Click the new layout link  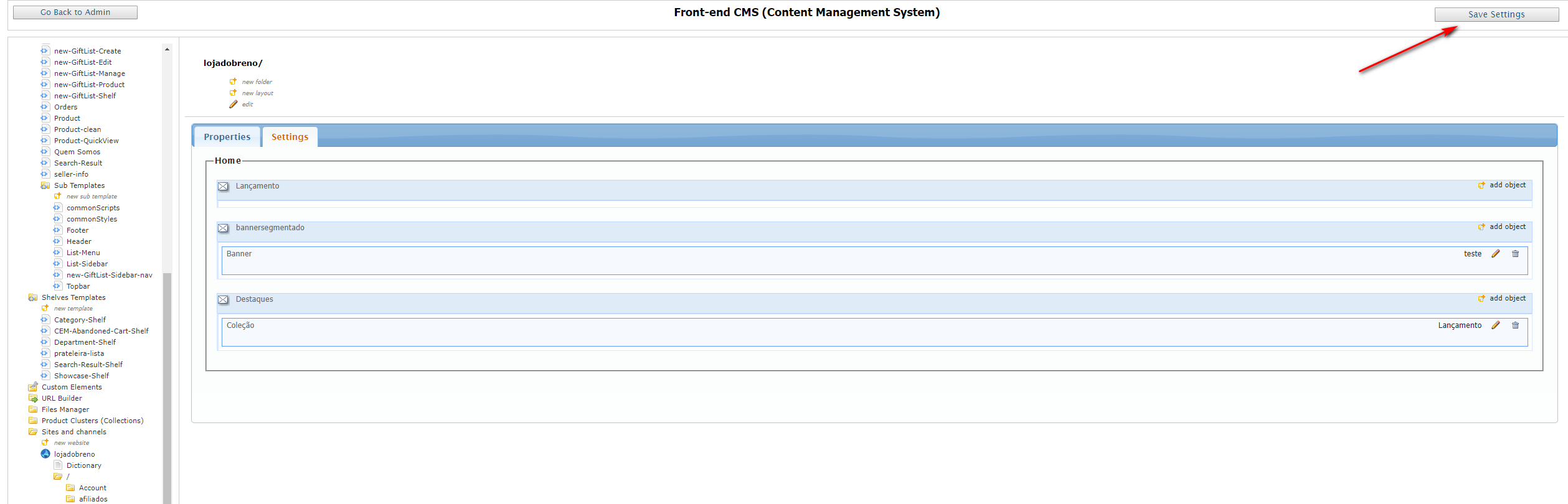pyautogui.click(x=257, y=93)
